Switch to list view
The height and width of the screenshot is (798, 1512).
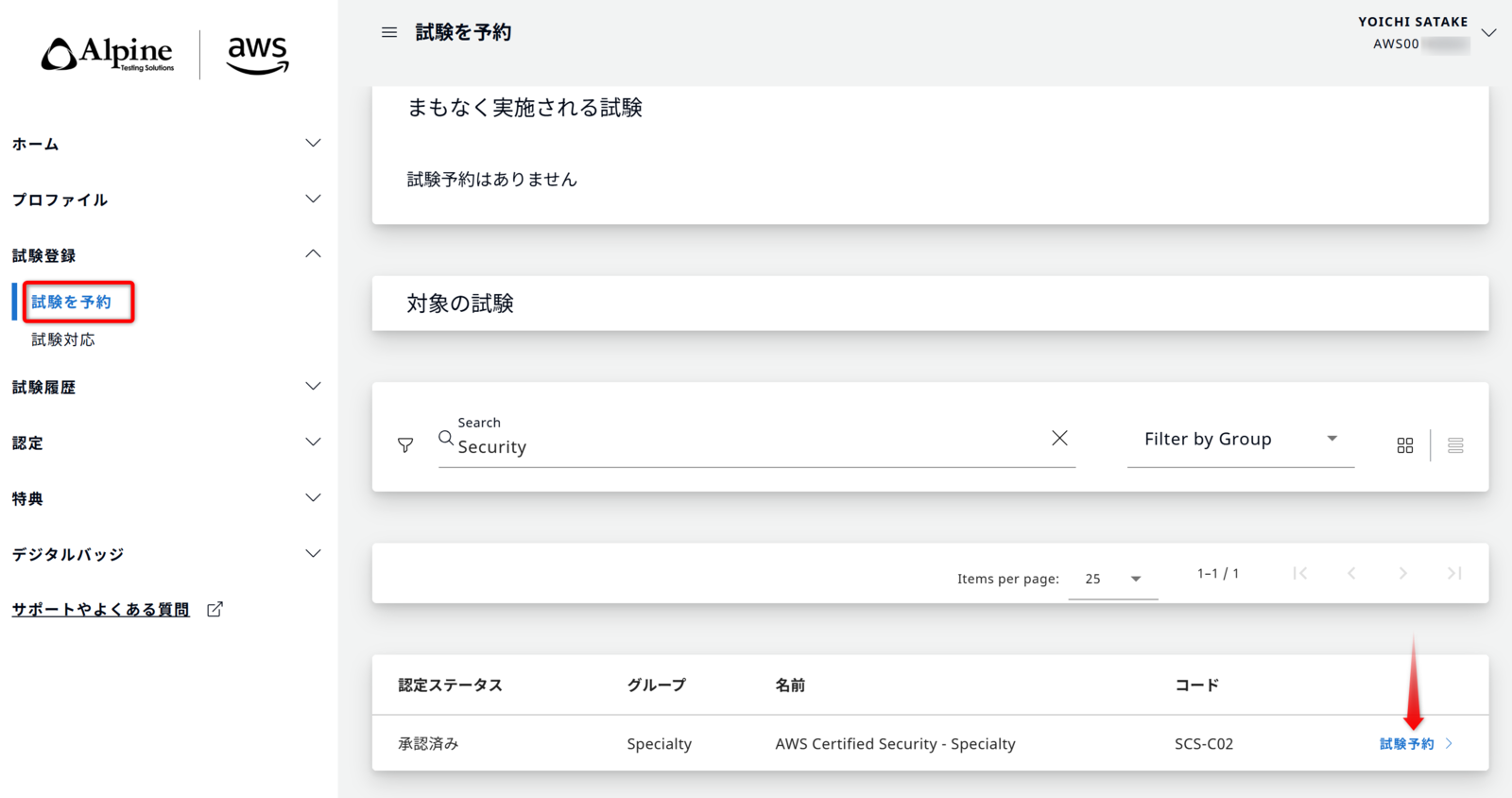(1455, 445)
